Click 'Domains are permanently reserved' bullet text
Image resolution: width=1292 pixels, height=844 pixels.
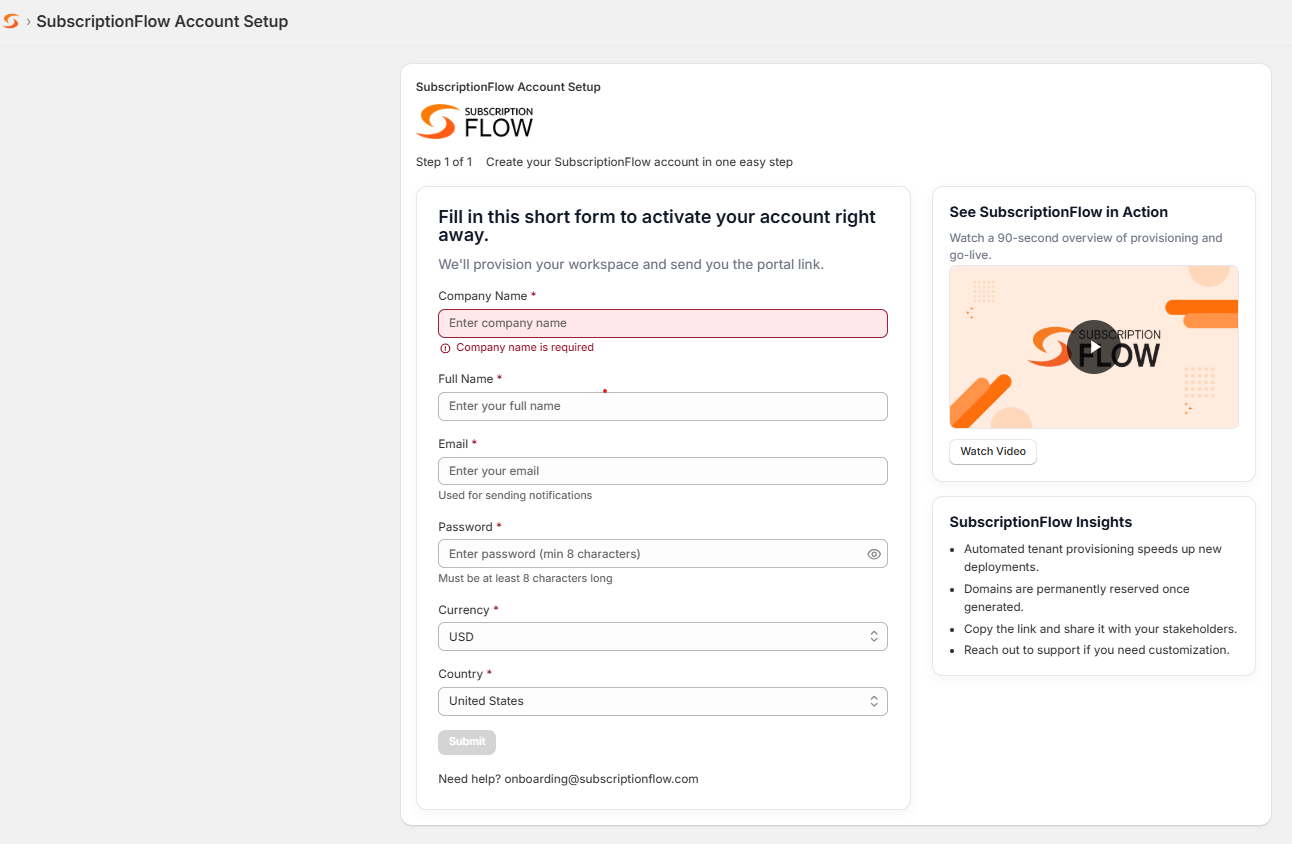1077,598
